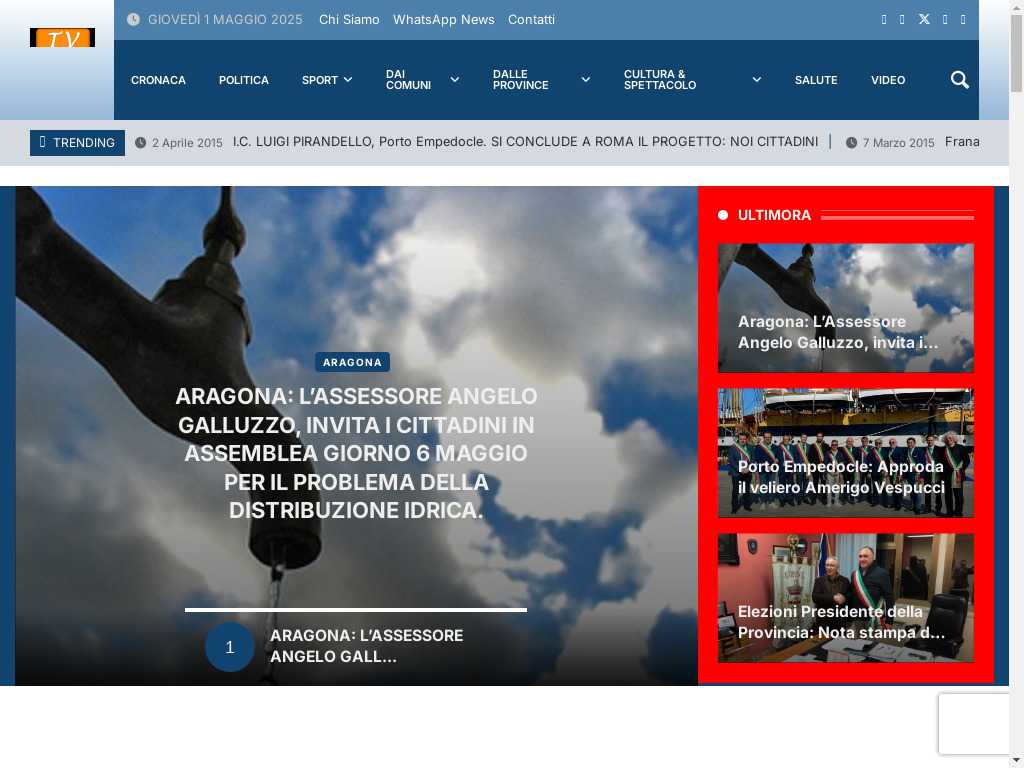This screenshot has width=1024, height=768.
Task: Open the Politica menu section
Action: (x=244, y=80)
